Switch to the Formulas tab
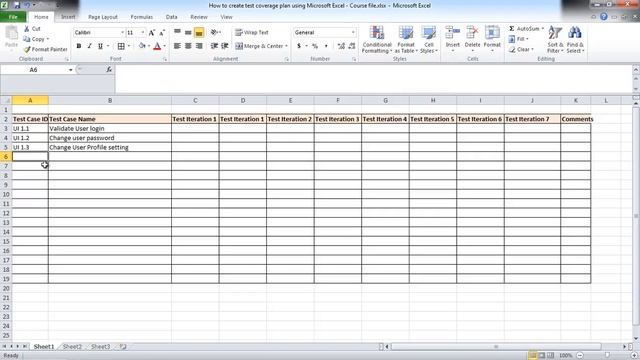Screen dimensions: 640x360 (142, 17)
